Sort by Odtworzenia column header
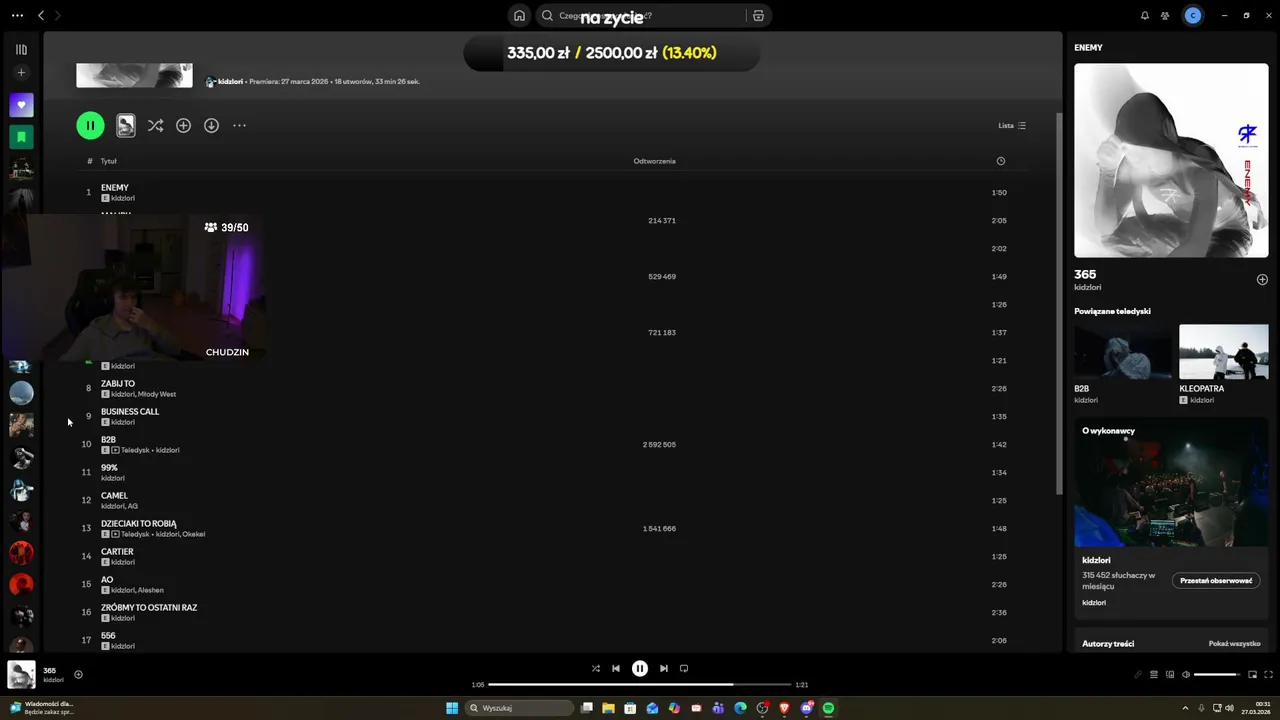The width and height of the screenshot is (1280, 720). coord(654,161)
